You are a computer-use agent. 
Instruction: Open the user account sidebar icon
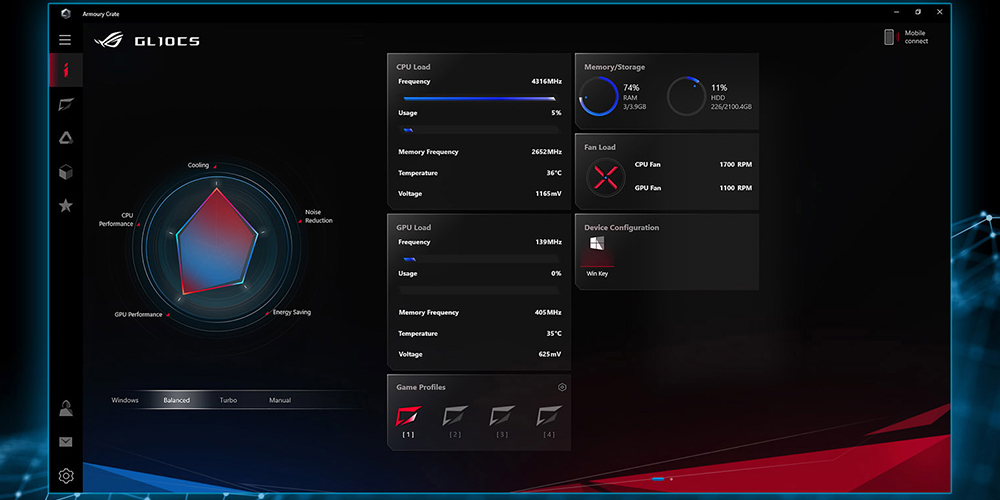tap(66, 408)
